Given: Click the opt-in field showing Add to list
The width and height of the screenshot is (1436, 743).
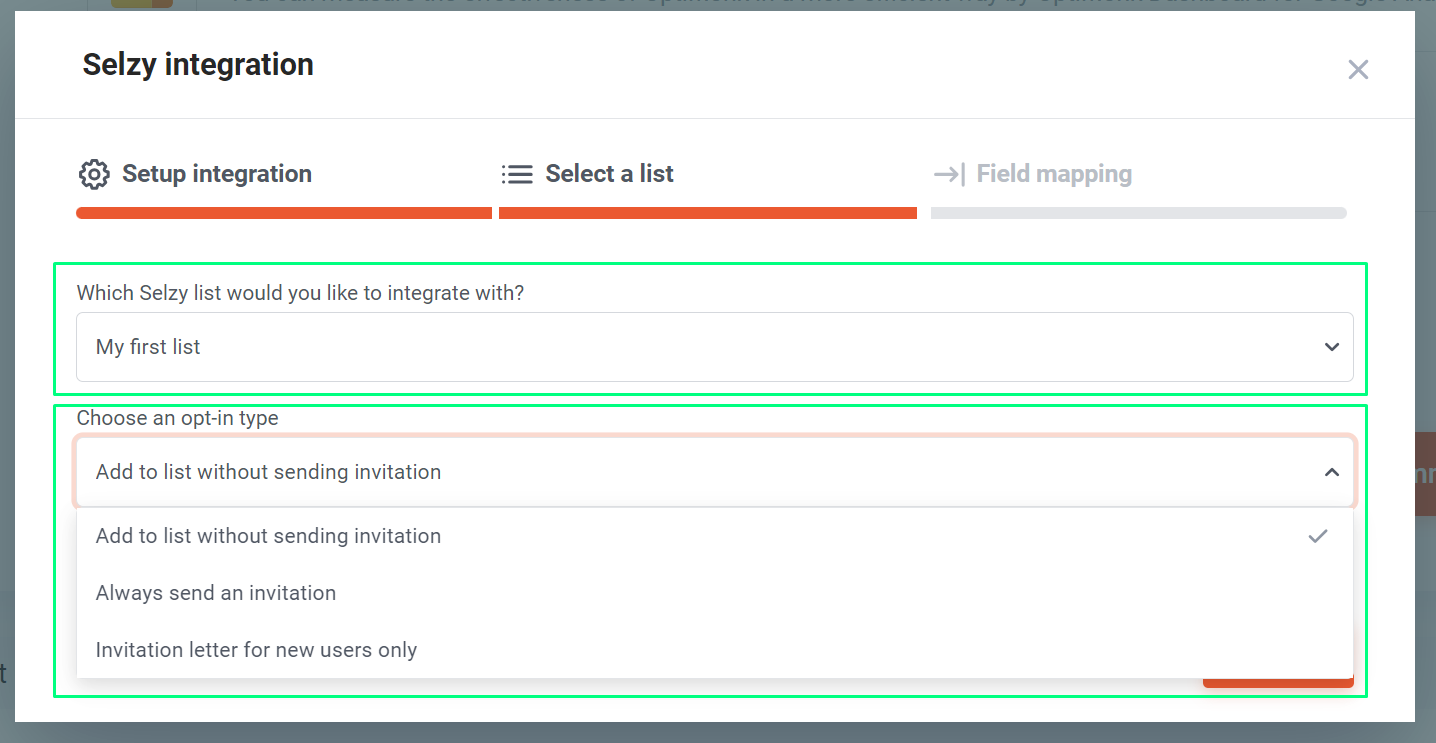Looking at the screenshot, I should coord(715,472).
